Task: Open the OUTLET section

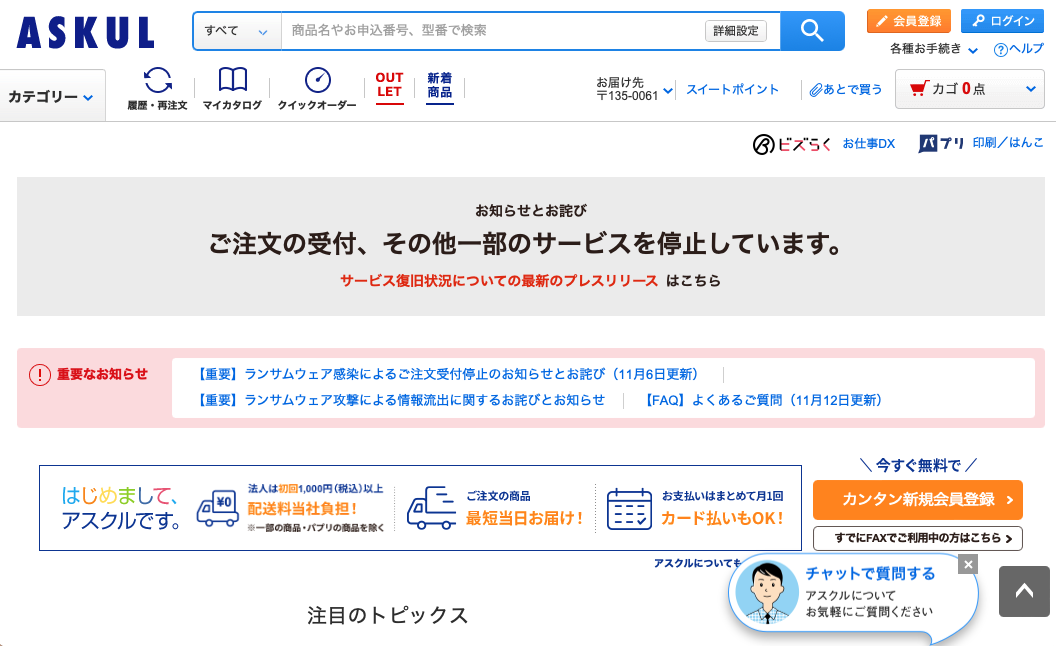Action: click(x=389, y=86)
